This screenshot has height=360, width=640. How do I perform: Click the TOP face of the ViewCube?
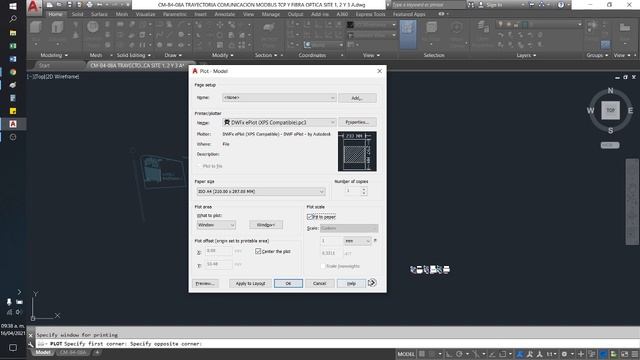coord(610,110)
